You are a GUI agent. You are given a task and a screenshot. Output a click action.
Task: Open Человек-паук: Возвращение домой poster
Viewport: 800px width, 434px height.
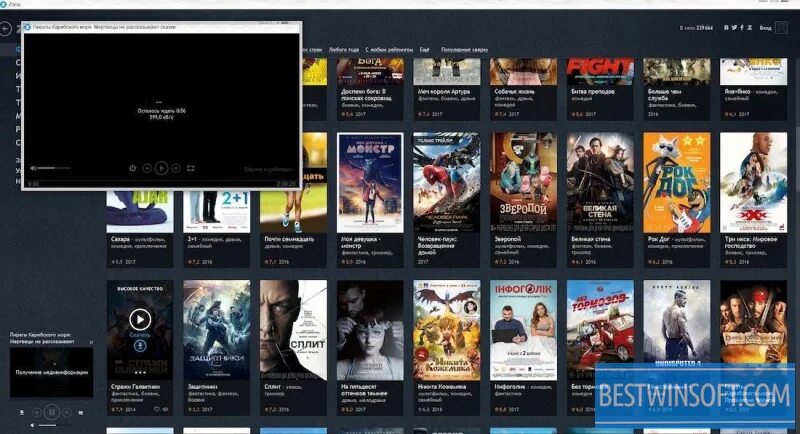point(446,183)
